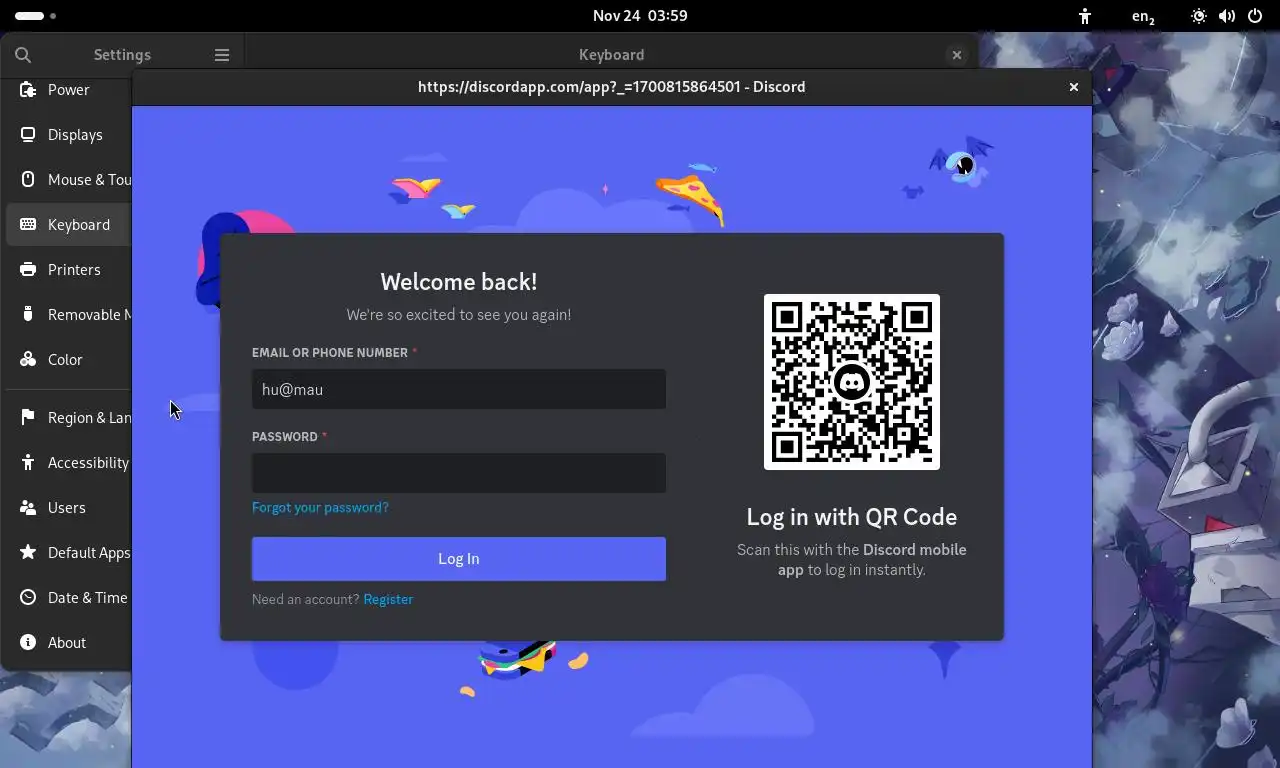1280x768 pixels.
Task: Open the clock and calendar menu
Action: pos(640,16)
